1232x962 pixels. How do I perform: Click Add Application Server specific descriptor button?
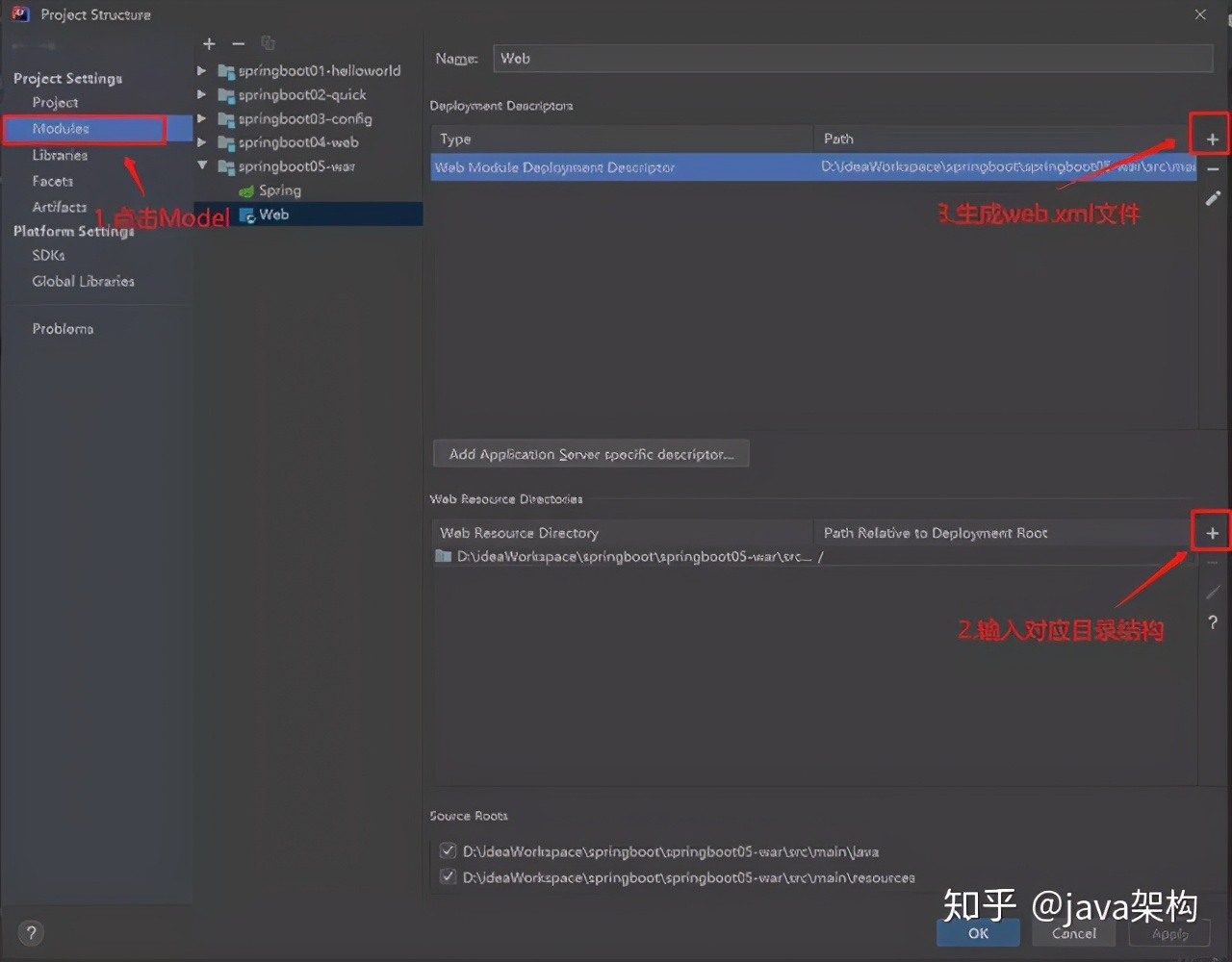click(x=591, y=454)
